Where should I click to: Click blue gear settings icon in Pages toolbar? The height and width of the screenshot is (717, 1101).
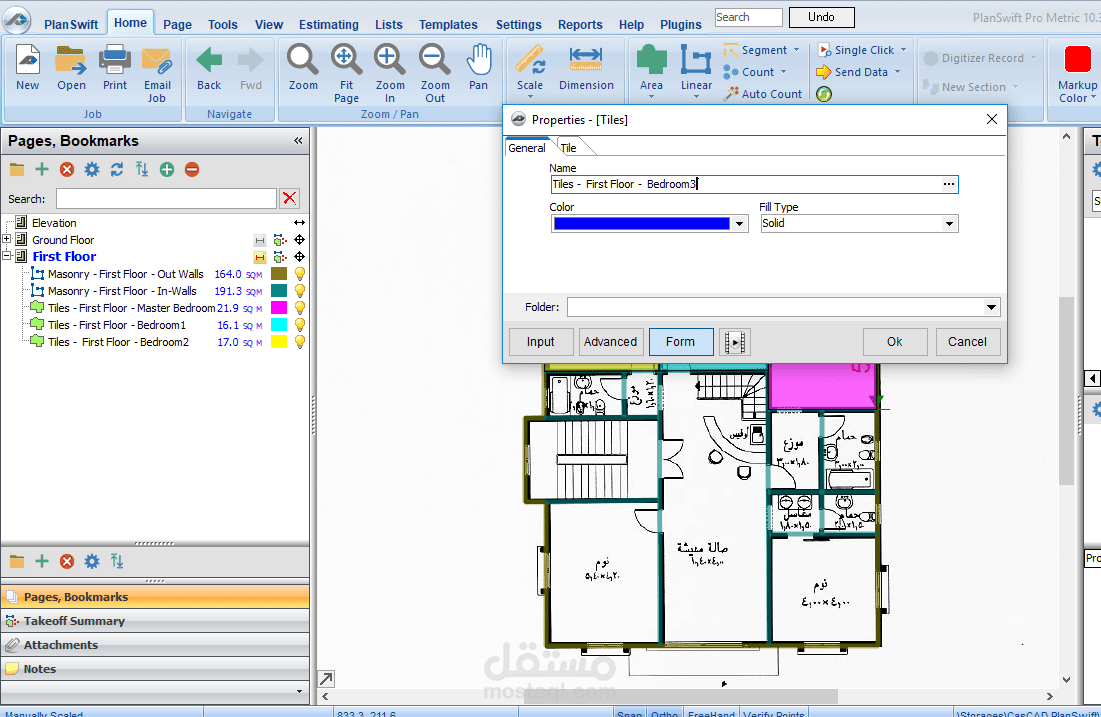pyautogui.click(x=92, y=169)
